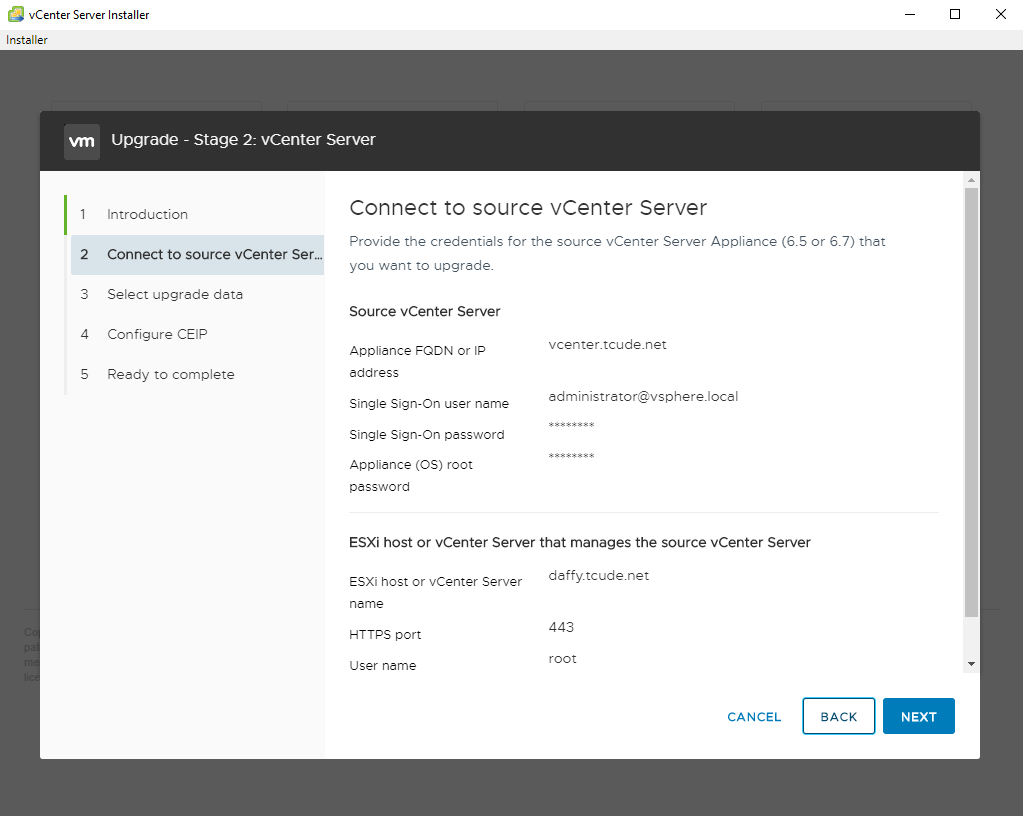Click the 'Provide the credentials' description text
This screenshot has height=816, width=1023.
click(x=617, y=253)
